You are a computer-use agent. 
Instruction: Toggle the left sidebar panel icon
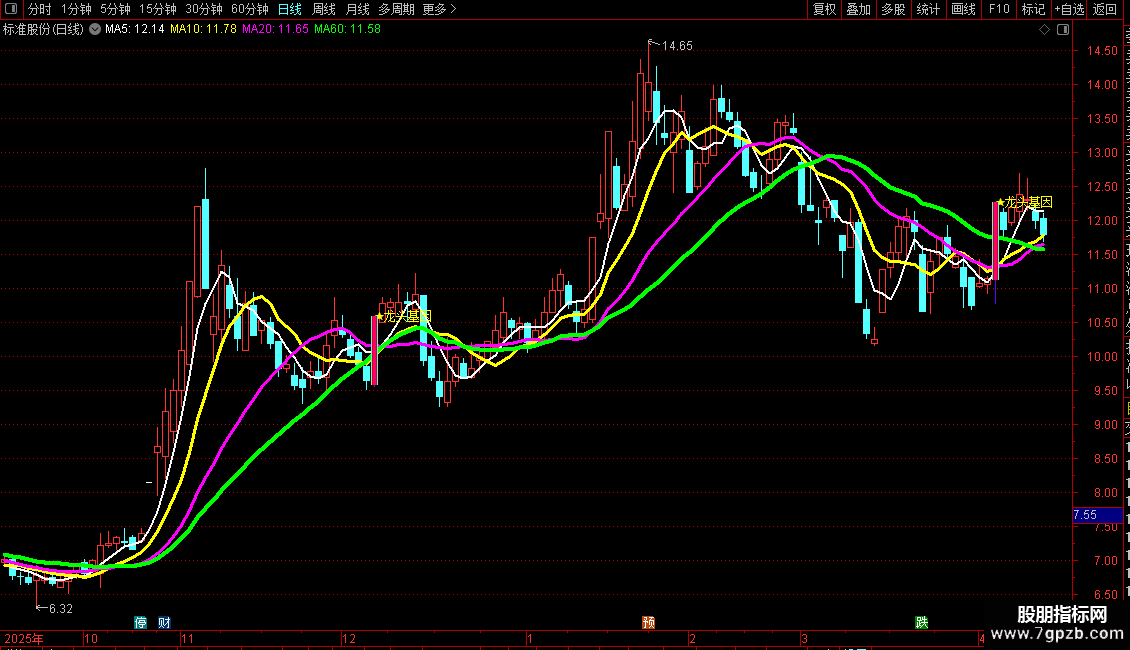point(11,9)
